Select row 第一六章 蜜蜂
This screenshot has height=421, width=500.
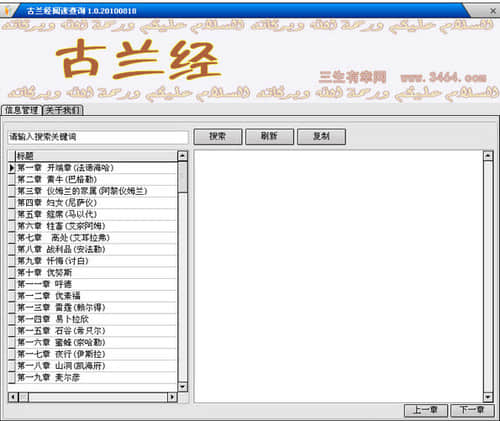click(96, 343)
